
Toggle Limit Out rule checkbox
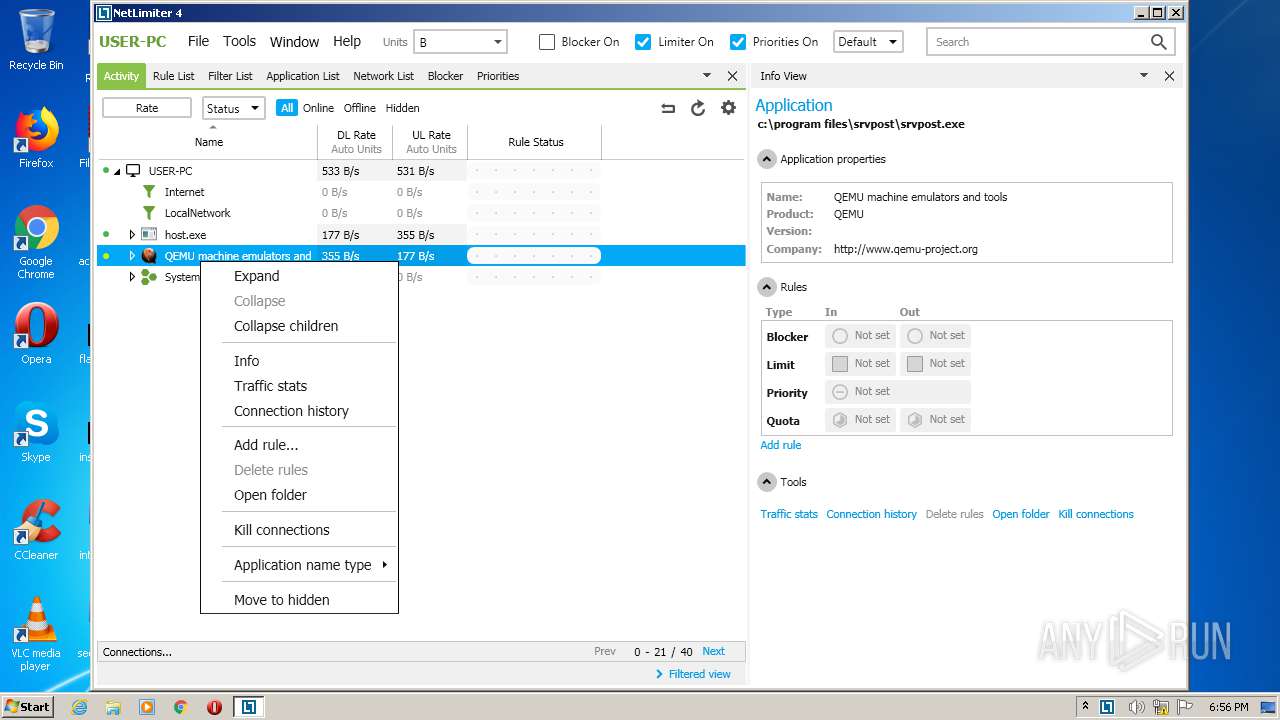point(915,364)
